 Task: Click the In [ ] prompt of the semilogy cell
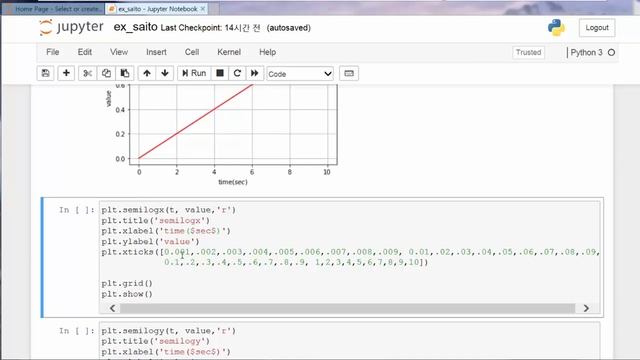77,331
